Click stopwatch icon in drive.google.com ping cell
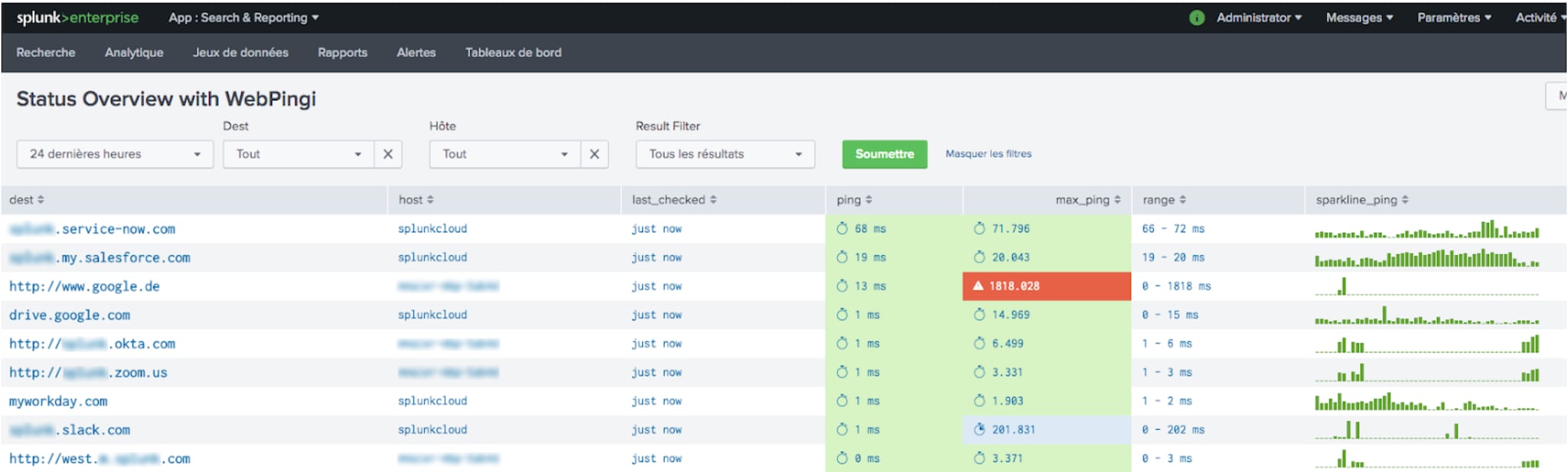The width and height of the screenshot is (1568, 472). tap(842, 315)
